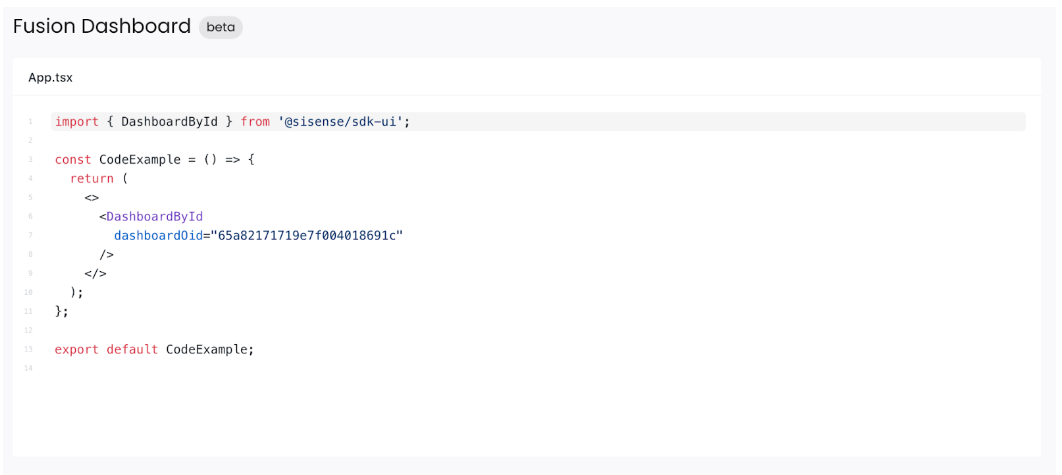Click the from keyword in the import statement
Image resolution: width=1062 pixels, height=475 pixels.
[255, 122]
